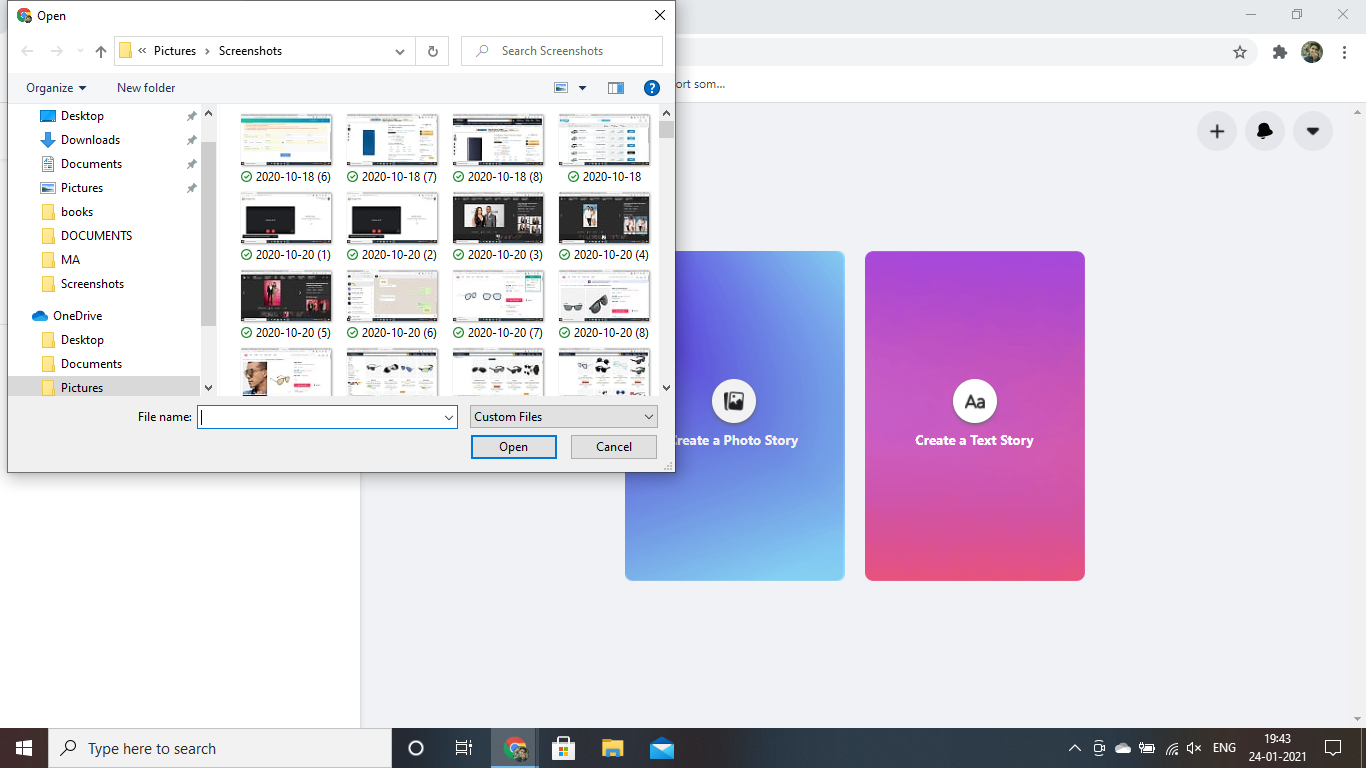Open the Custom Files type dropdown
The width and height of the screenshot is (1366, 768).
(563, 417)
